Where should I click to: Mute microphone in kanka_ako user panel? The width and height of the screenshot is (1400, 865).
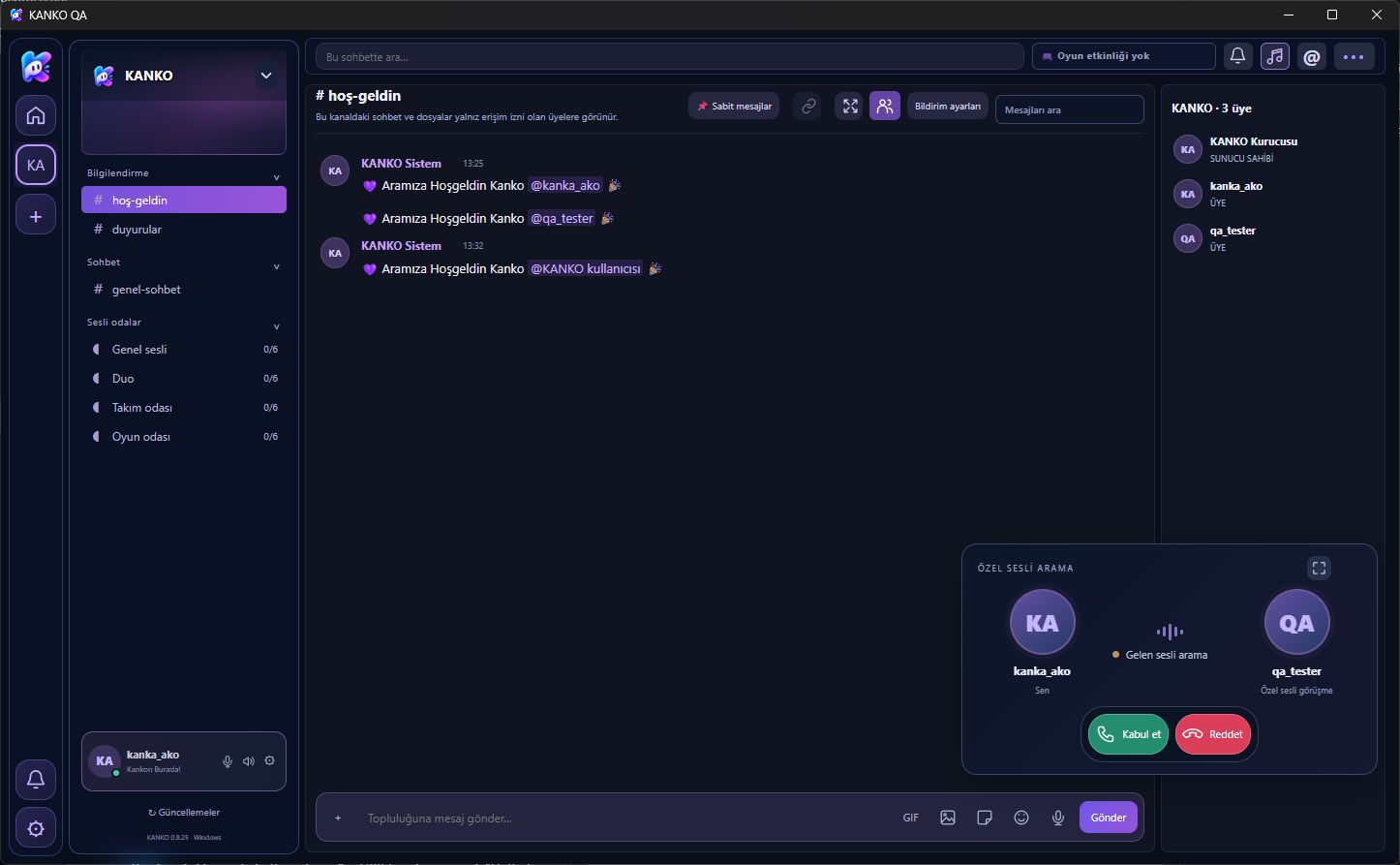pyautogui.click(x=228, y=761)
